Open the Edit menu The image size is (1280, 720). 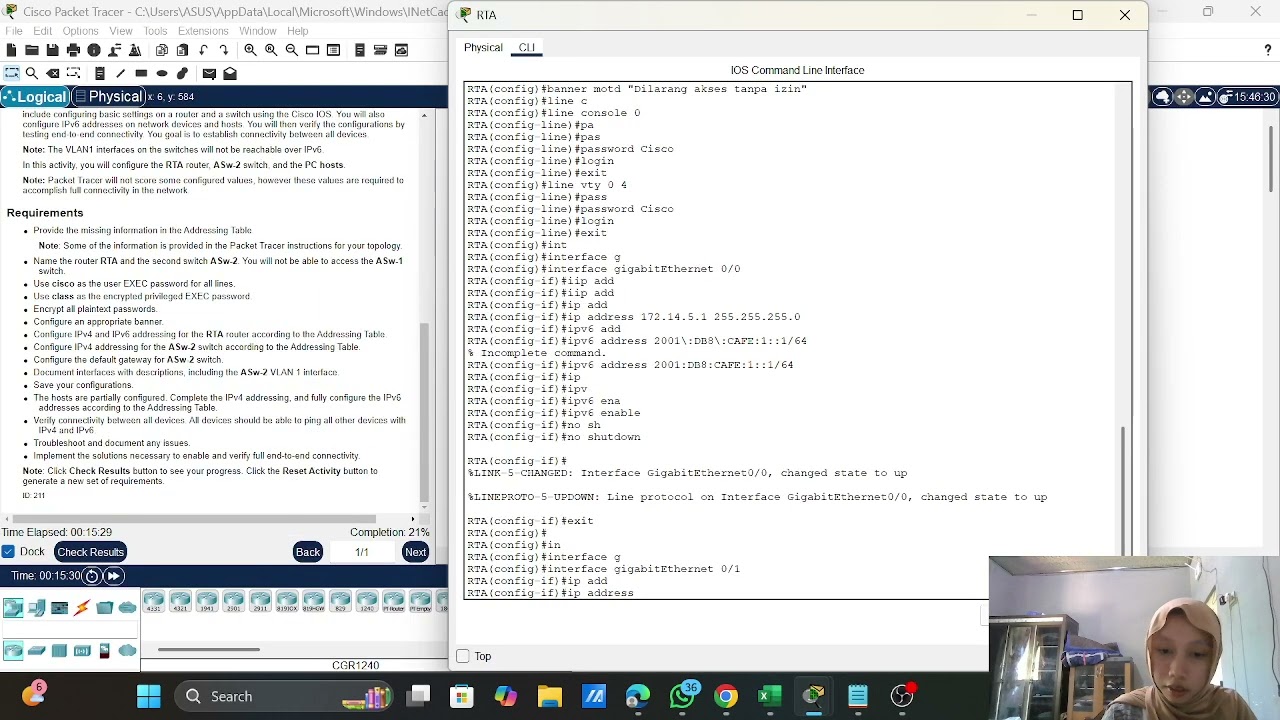pyautogui.click(x=42, y=31)
